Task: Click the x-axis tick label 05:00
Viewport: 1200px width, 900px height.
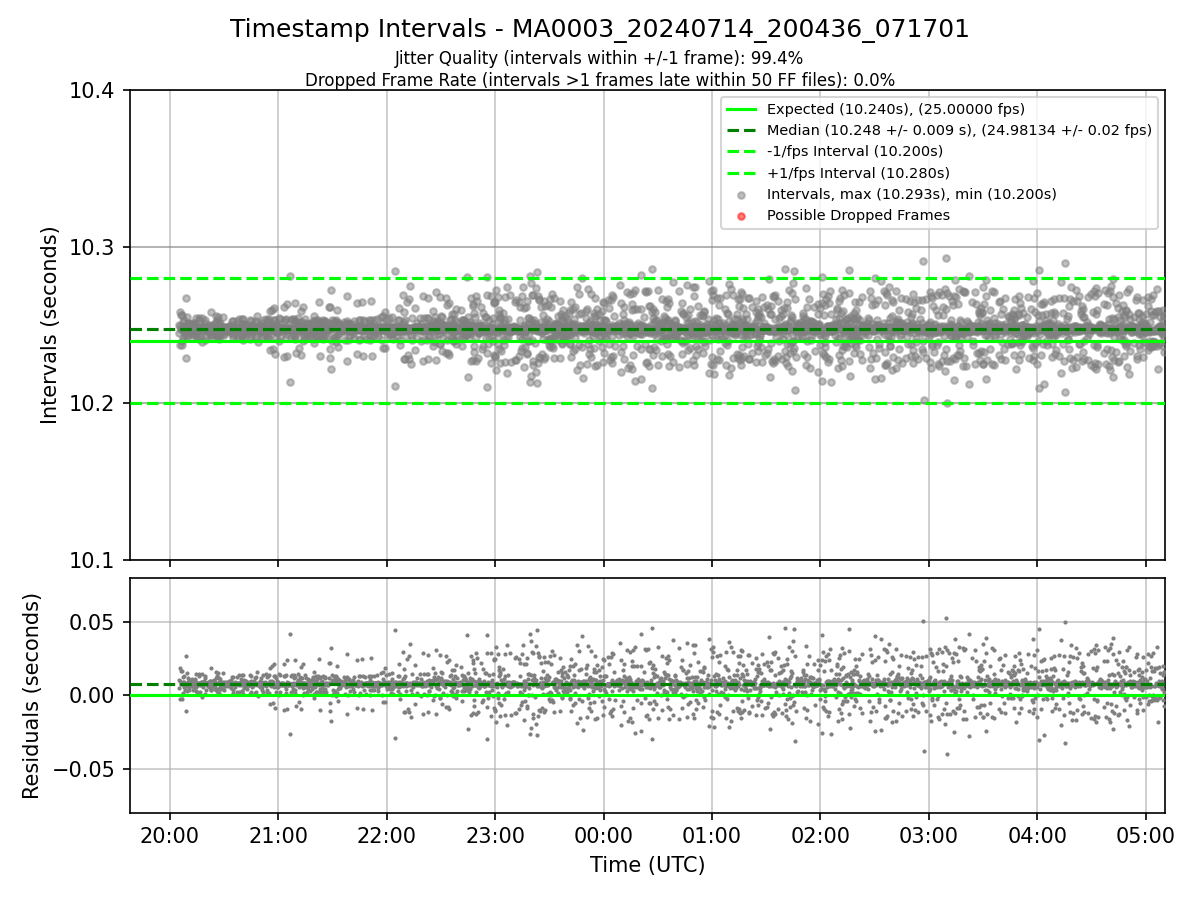Action: [x=1145, y=834]
